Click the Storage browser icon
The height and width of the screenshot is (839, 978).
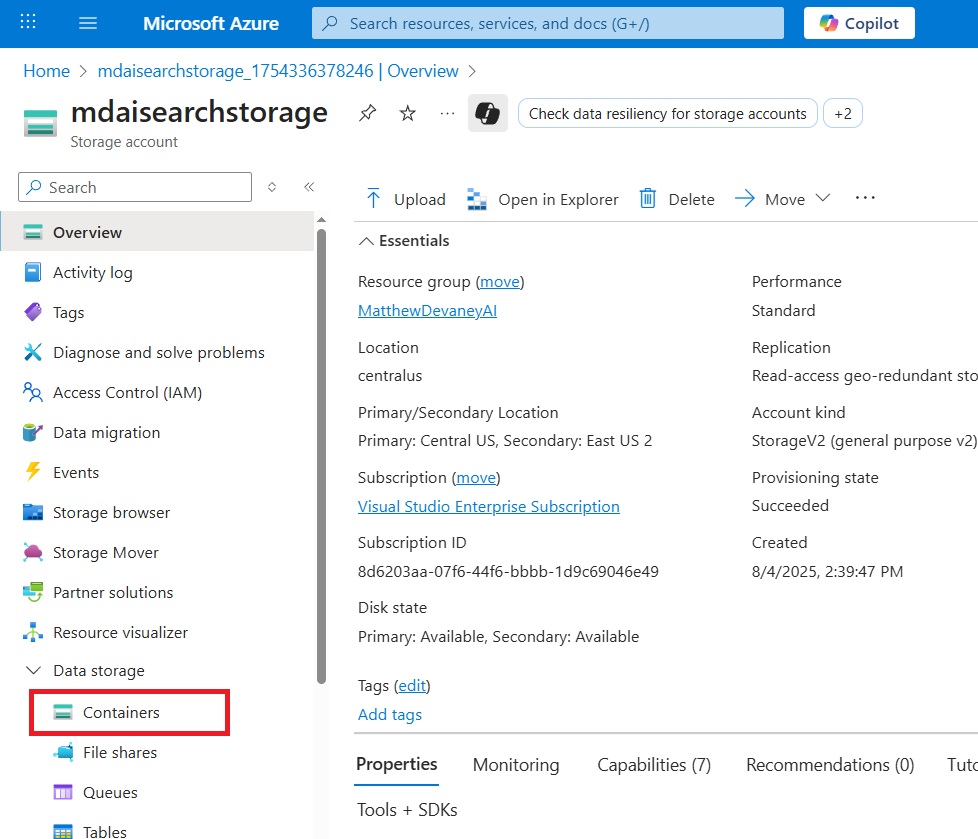pyautogui.click(x=32, y=512)
